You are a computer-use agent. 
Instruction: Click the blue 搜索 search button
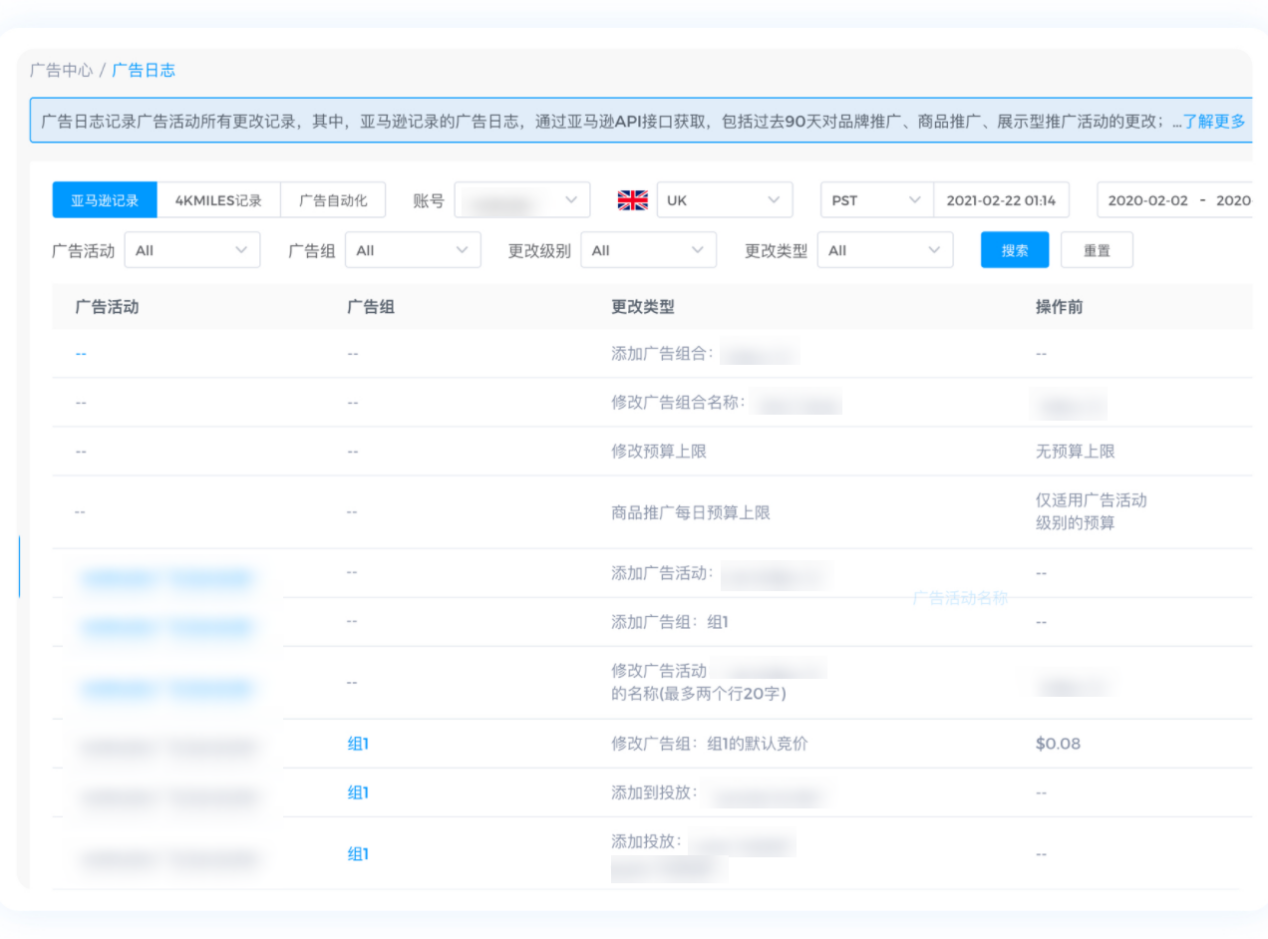tap(1014, 251)
